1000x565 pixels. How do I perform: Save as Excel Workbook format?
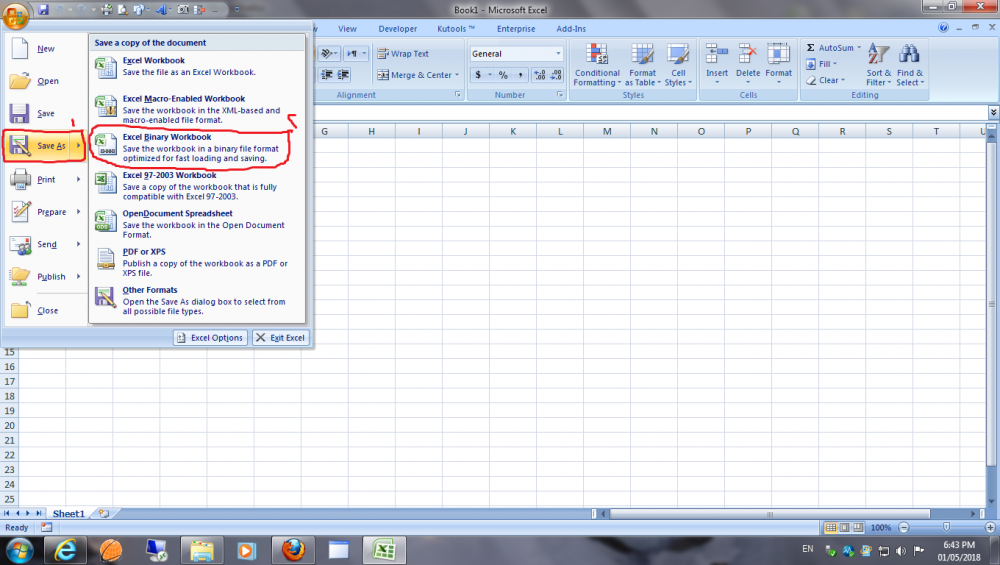coord(197,66)
